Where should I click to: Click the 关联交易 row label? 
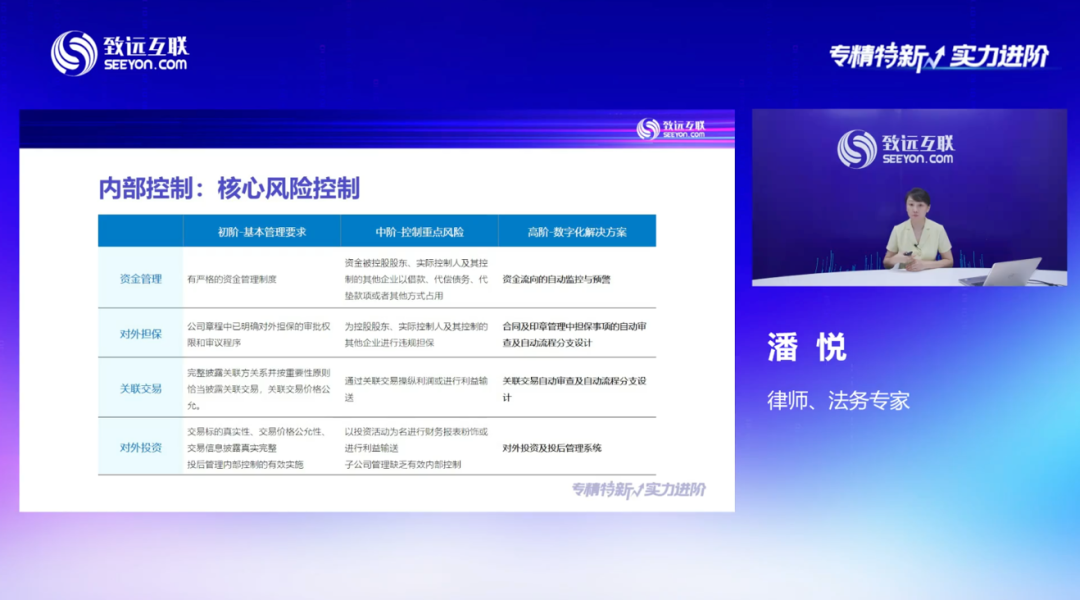tap(140, 388)
